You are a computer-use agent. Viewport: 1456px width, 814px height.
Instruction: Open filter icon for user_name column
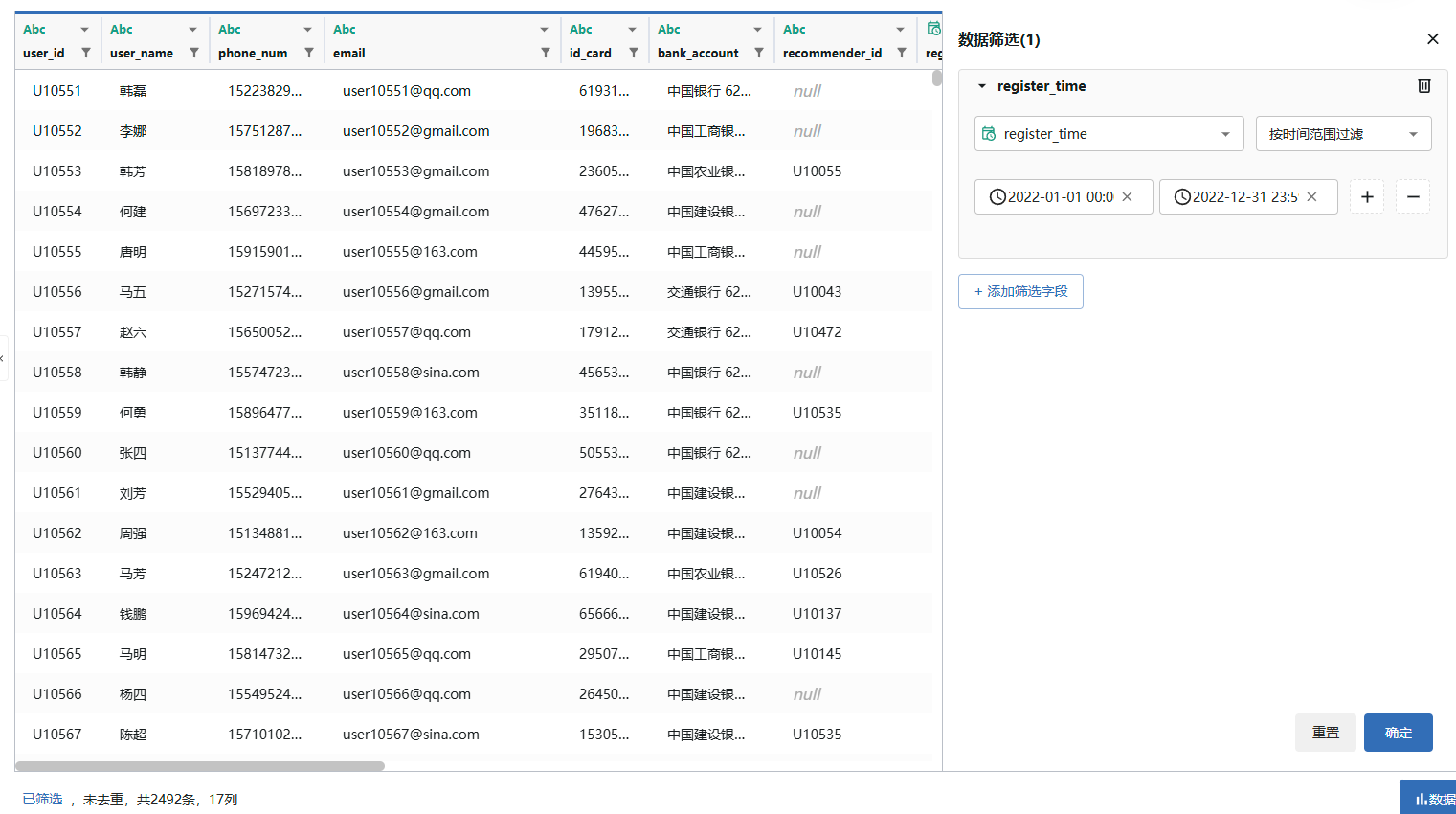tap(194, 53)
